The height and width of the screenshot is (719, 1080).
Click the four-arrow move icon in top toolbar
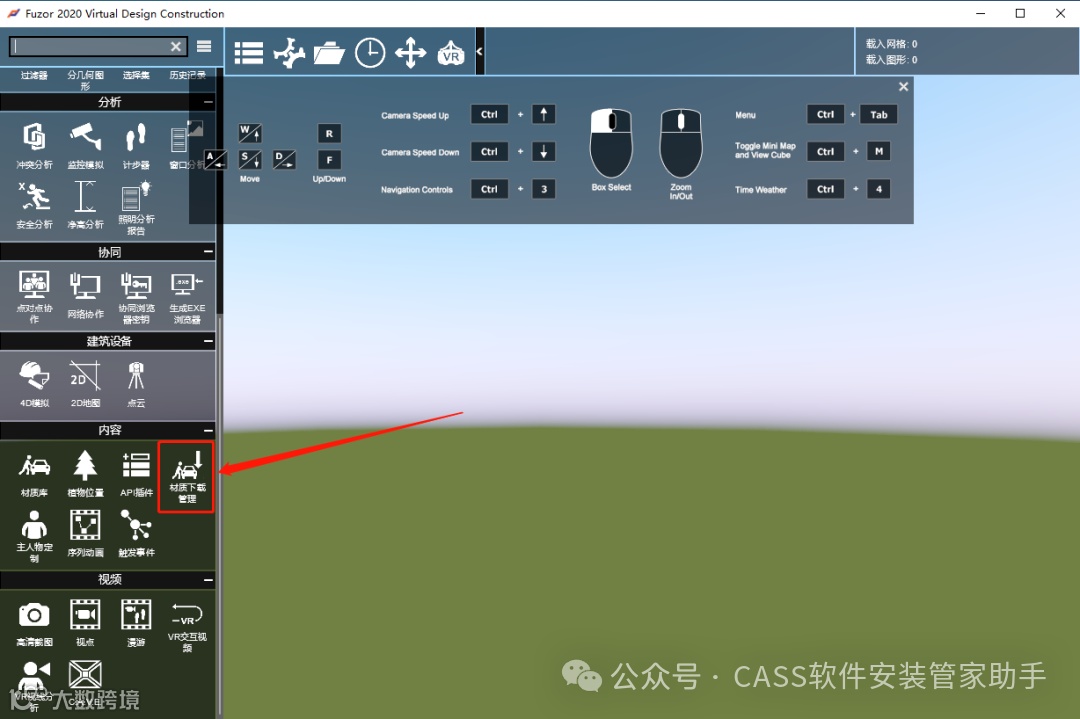(x=411, y=52)
